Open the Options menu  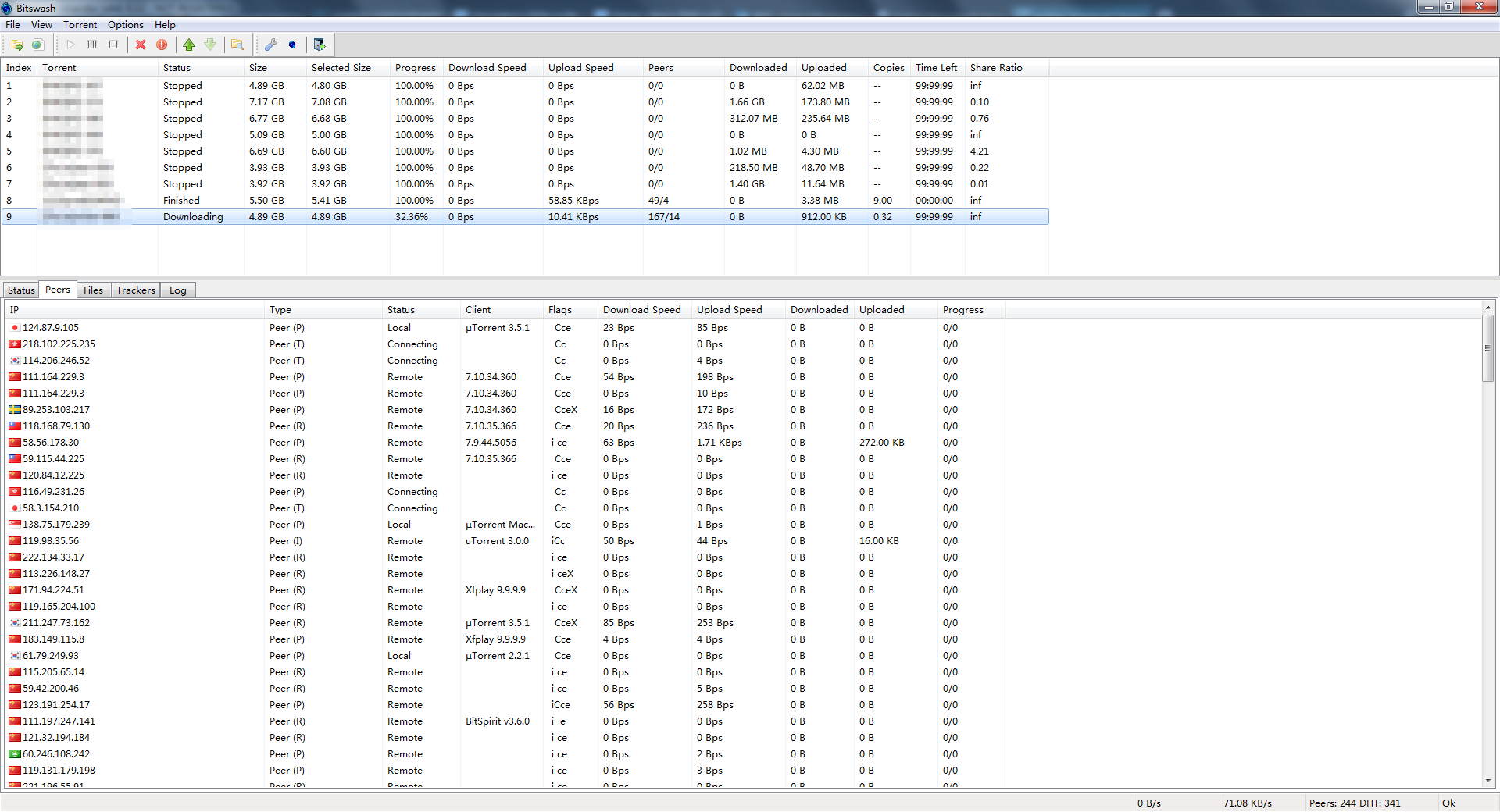(125, 24)
